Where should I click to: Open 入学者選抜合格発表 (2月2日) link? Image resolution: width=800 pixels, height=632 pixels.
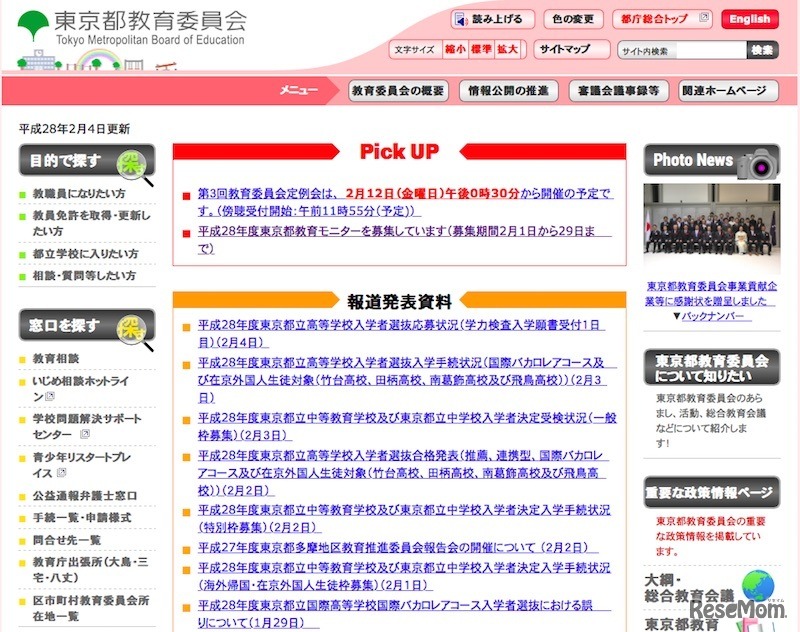point(403,473)
